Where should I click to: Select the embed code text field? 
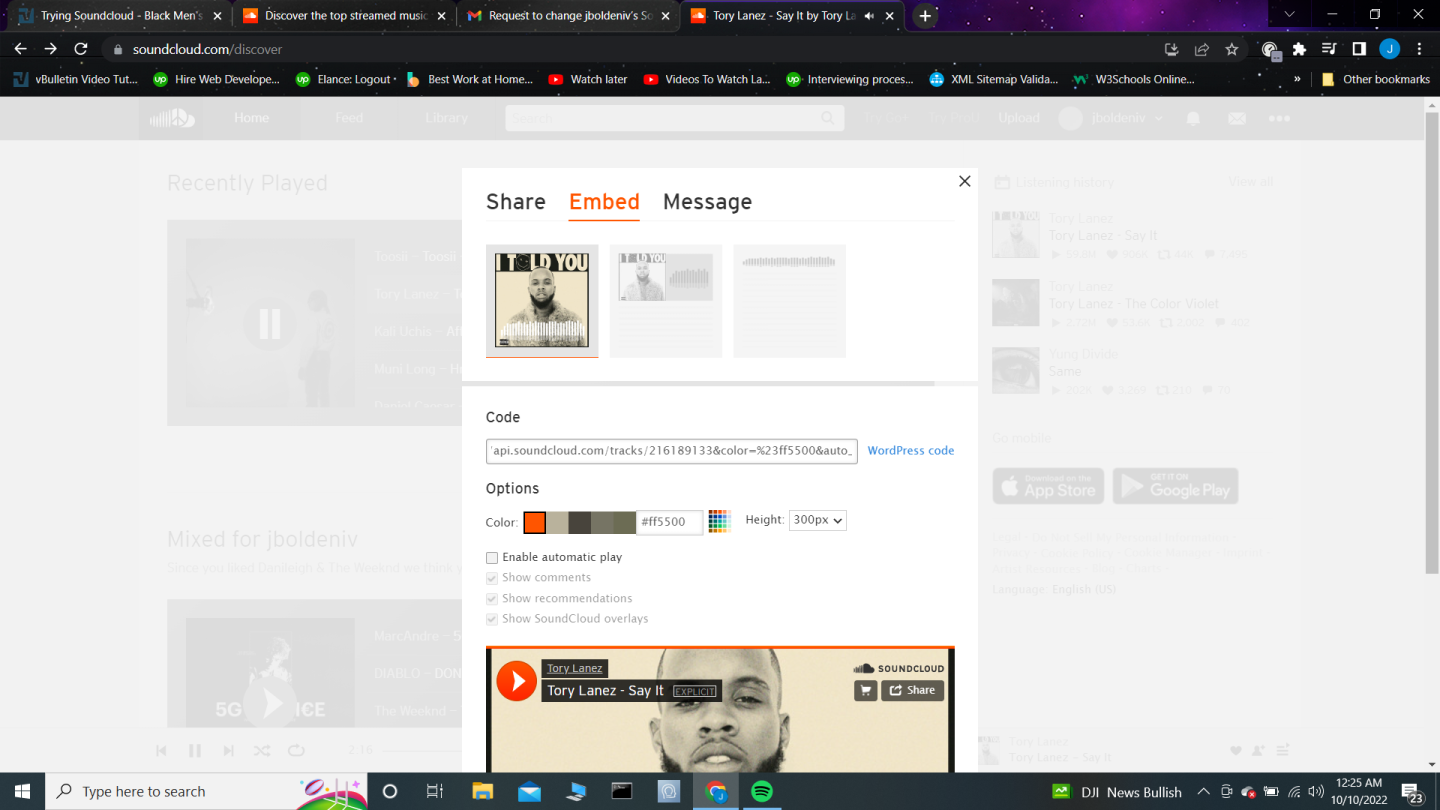click(x=672, y=451)
